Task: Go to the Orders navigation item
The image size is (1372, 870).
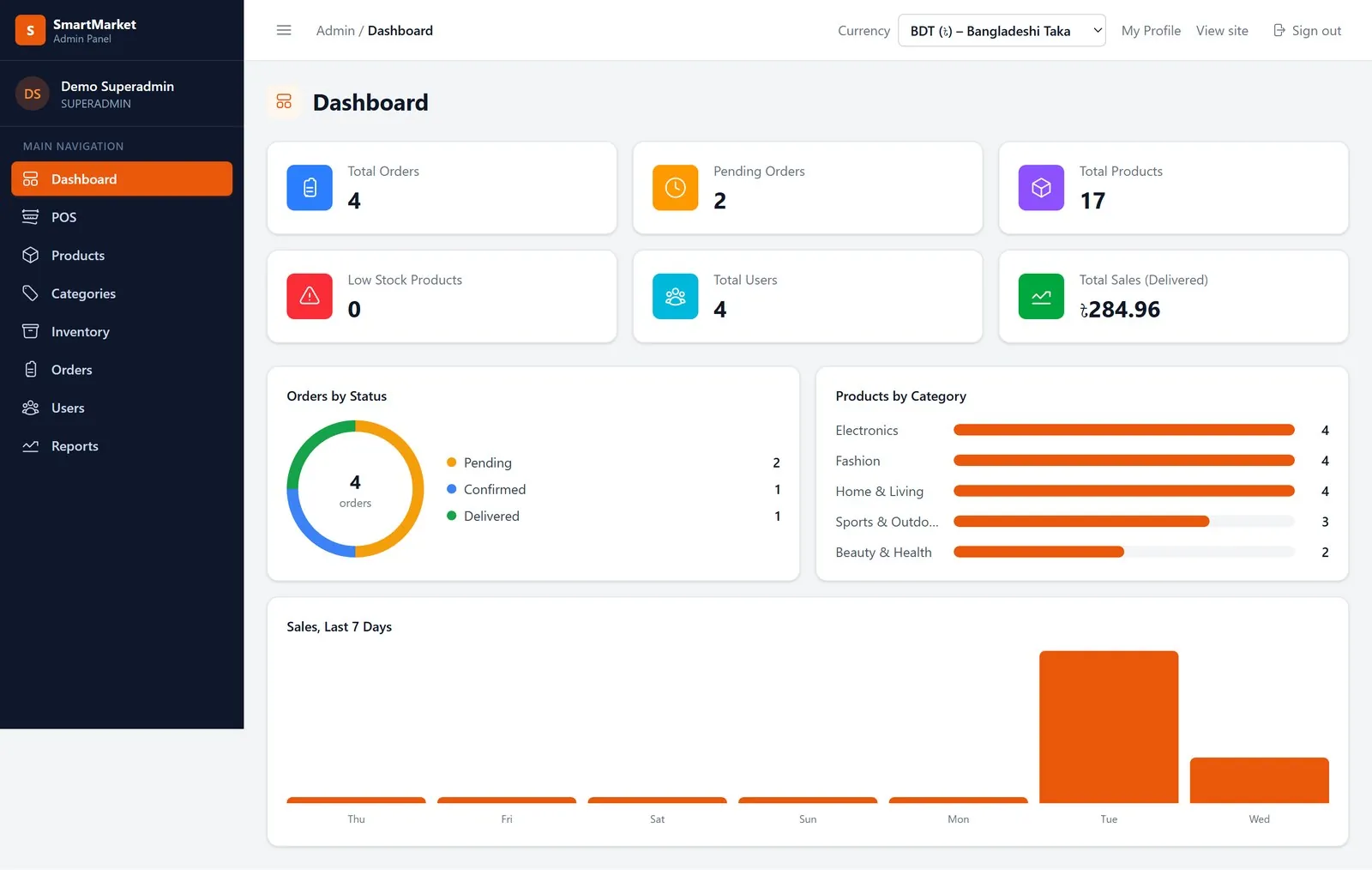Action: 122,370
